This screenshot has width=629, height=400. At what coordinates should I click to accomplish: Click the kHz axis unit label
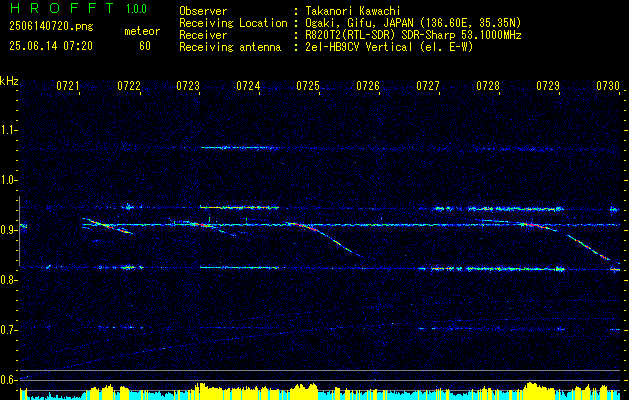[x=9, y=81]
